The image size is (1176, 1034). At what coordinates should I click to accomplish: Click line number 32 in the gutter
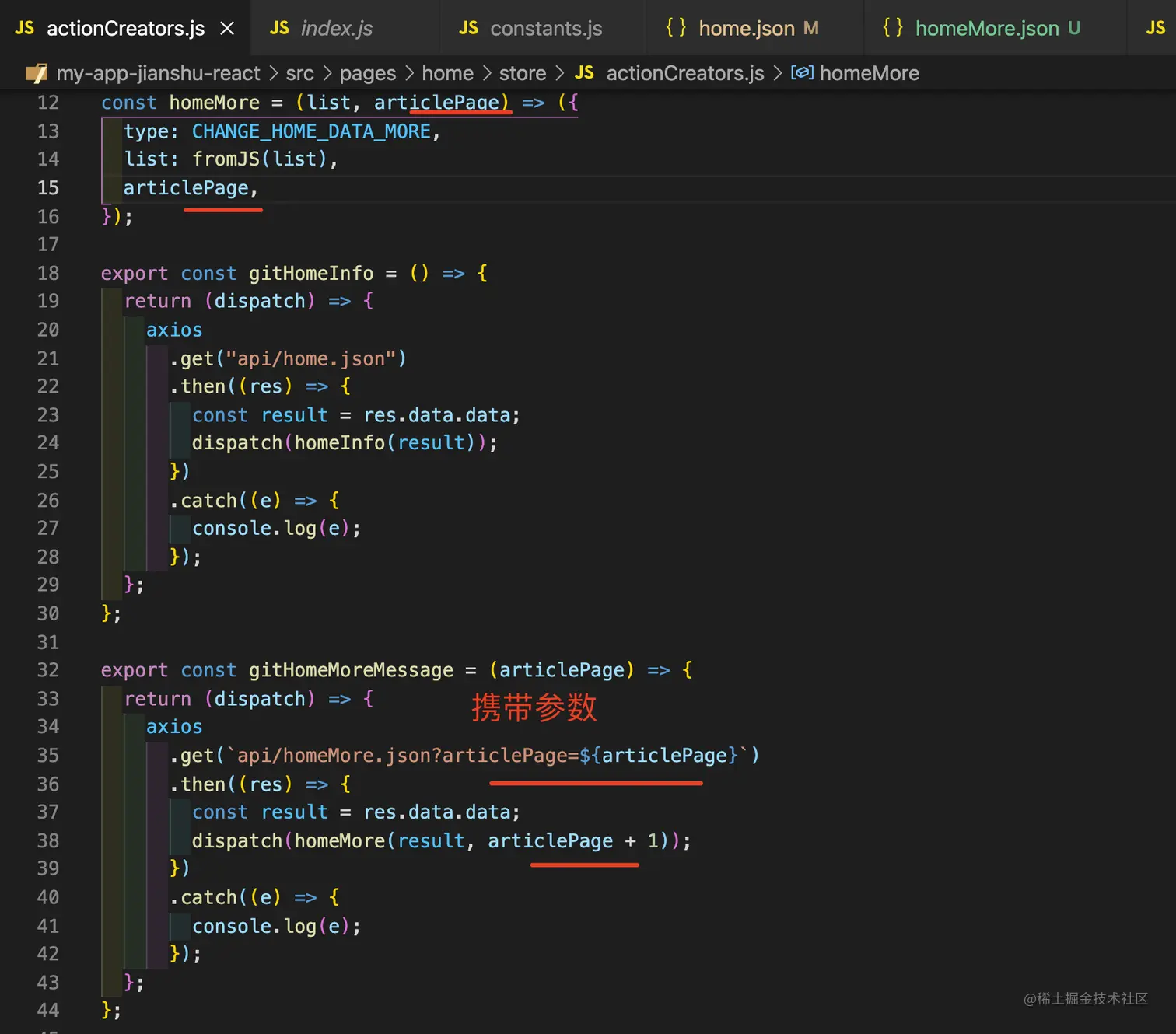[x=48, y=670]
